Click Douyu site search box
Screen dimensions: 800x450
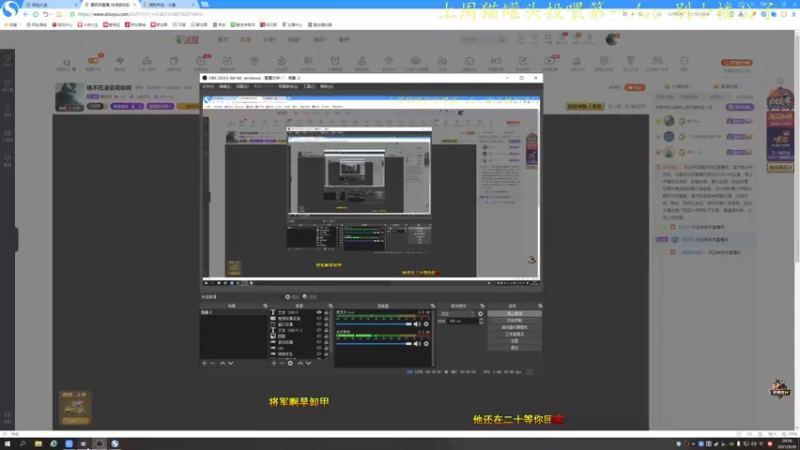point(482,39)
